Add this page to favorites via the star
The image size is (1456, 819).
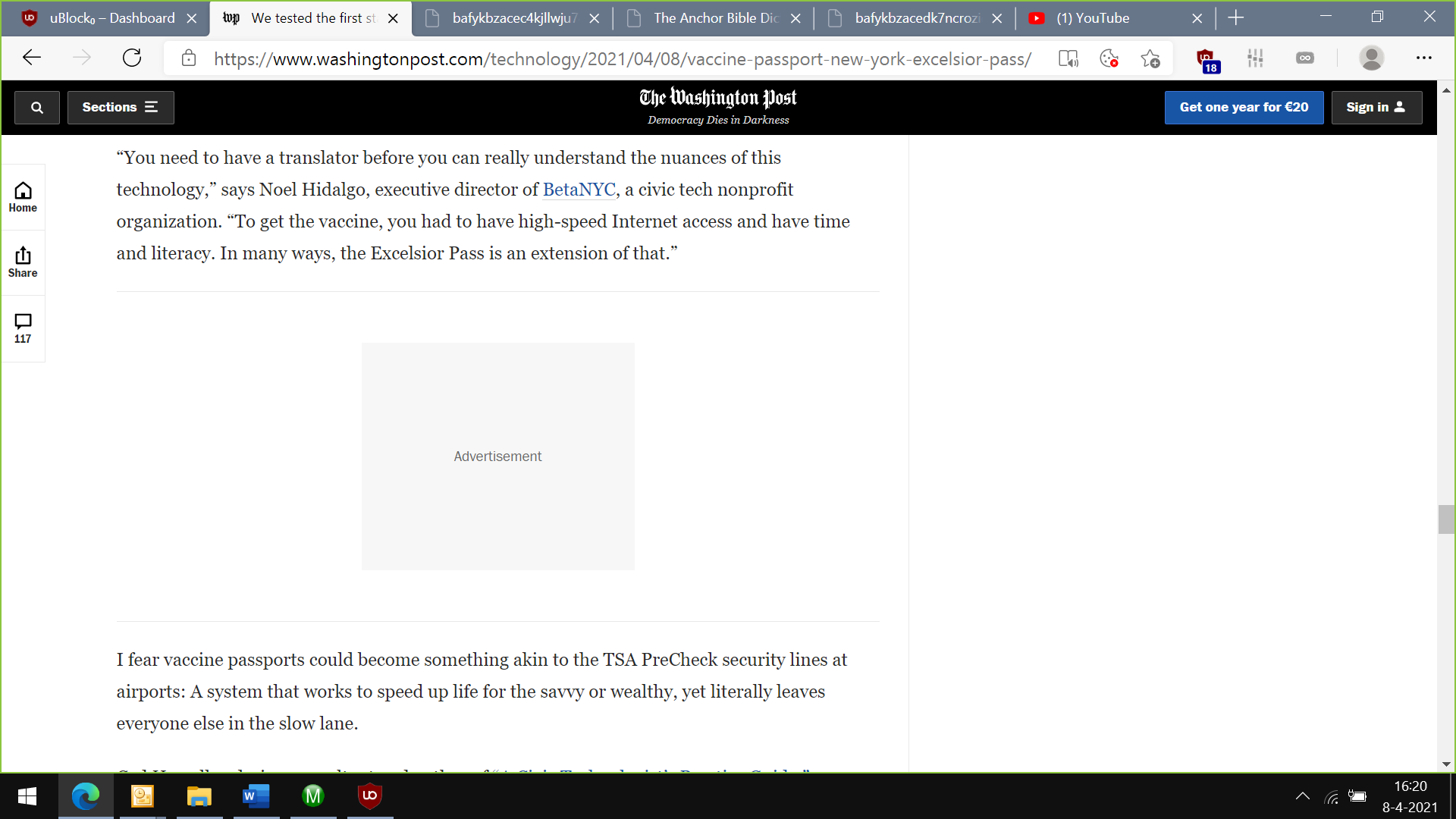tap(1150, 58)
